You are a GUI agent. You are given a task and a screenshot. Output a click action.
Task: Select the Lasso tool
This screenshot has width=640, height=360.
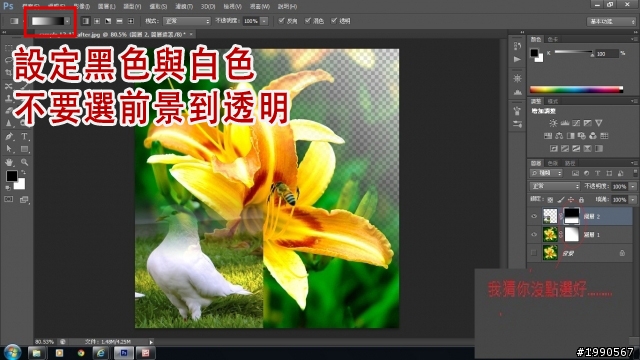[9, 60]
